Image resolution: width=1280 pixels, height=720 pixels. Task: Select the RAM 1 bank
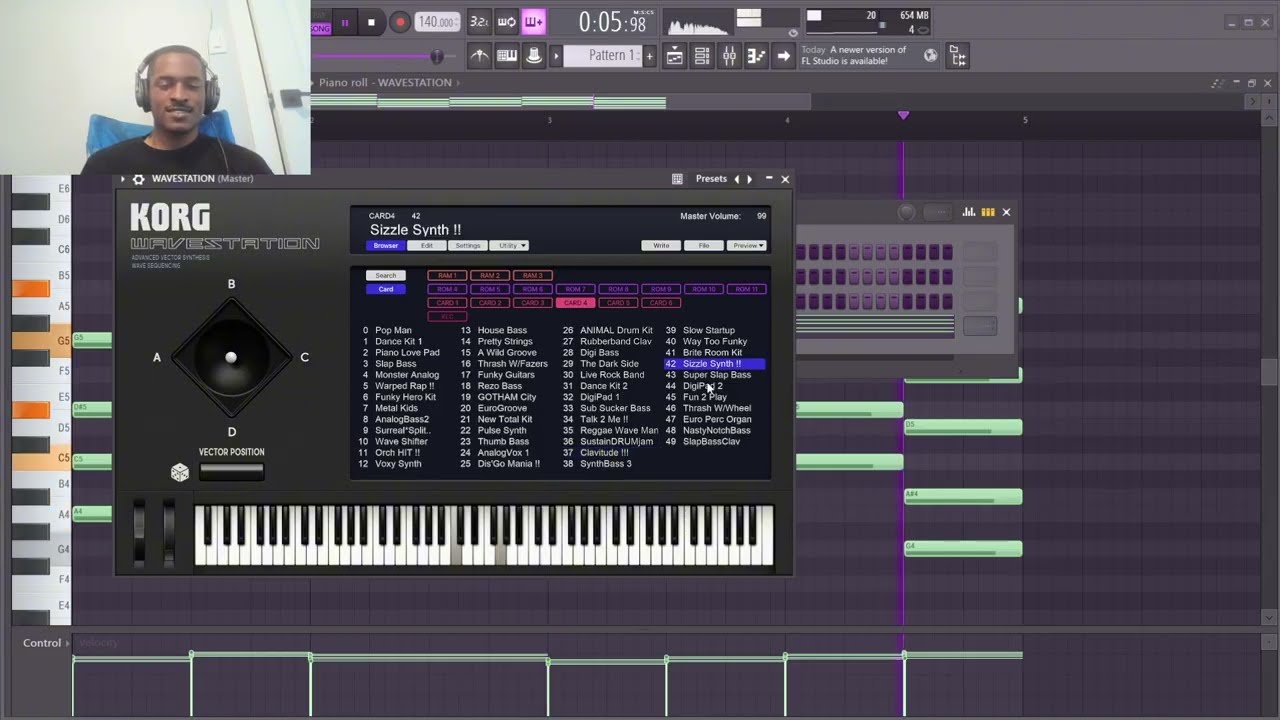[x=447, y=275]
